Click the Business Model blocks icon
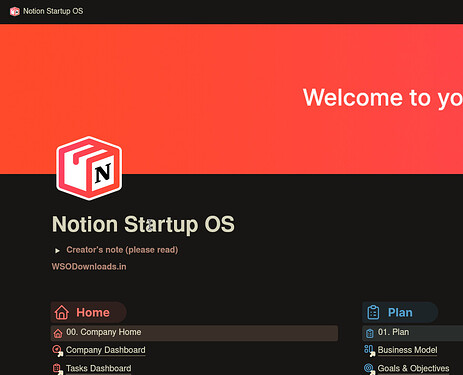Viewport: 463px width, 375px height. tap(369, 350)
